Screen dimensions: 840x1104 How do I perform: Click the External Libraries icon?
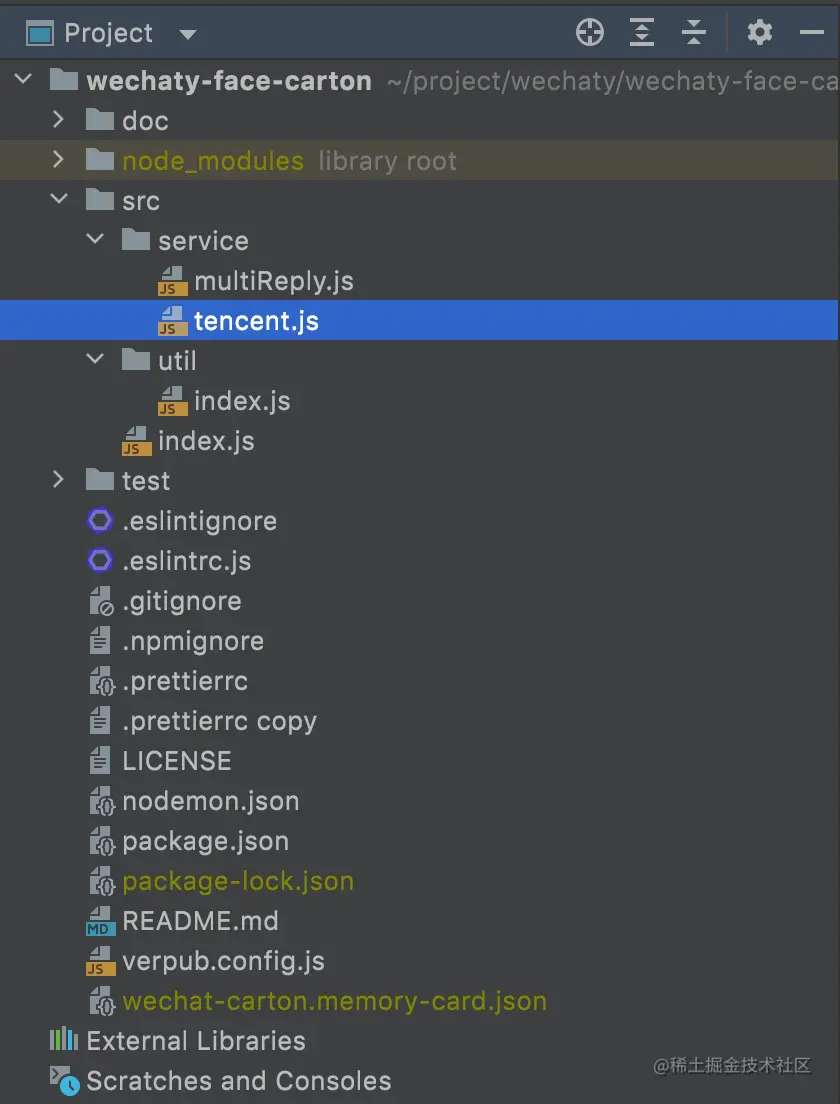(64, 1040)
